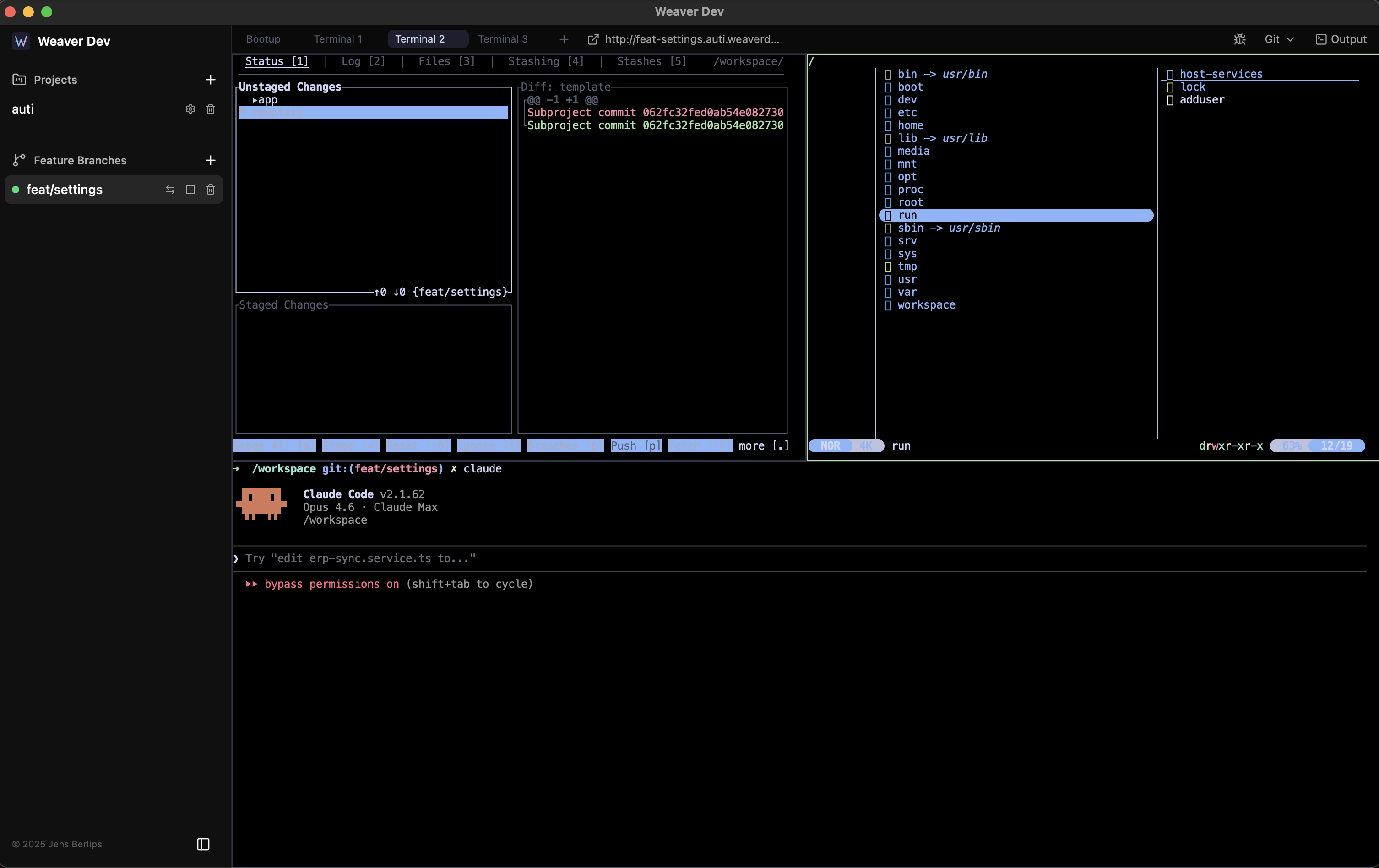Open the Output panel
The width and height of the screenshot is (1379, 868).
point(1341,39)
